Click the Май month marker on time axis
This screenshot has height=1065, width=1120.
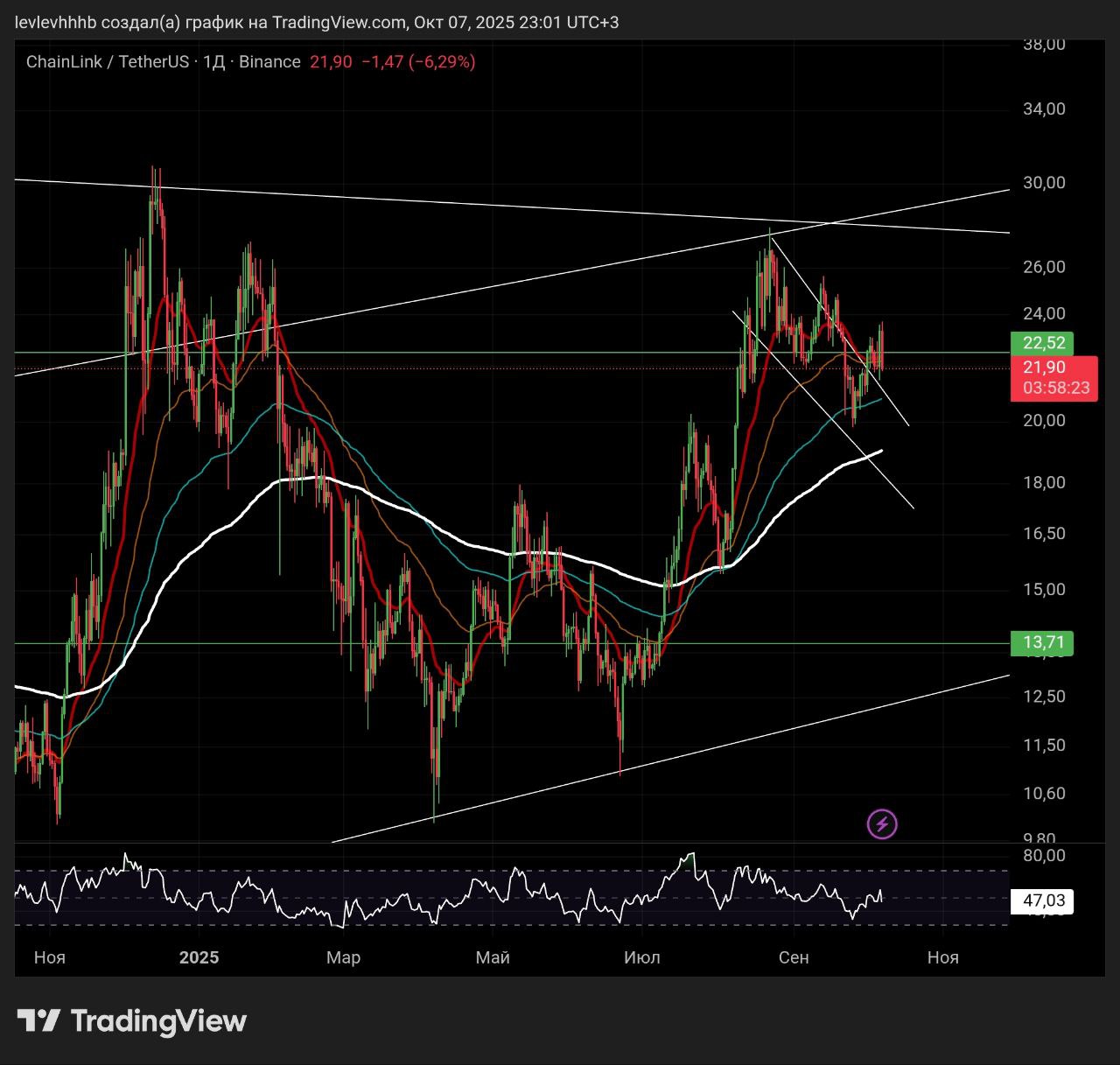coord(493,957)
